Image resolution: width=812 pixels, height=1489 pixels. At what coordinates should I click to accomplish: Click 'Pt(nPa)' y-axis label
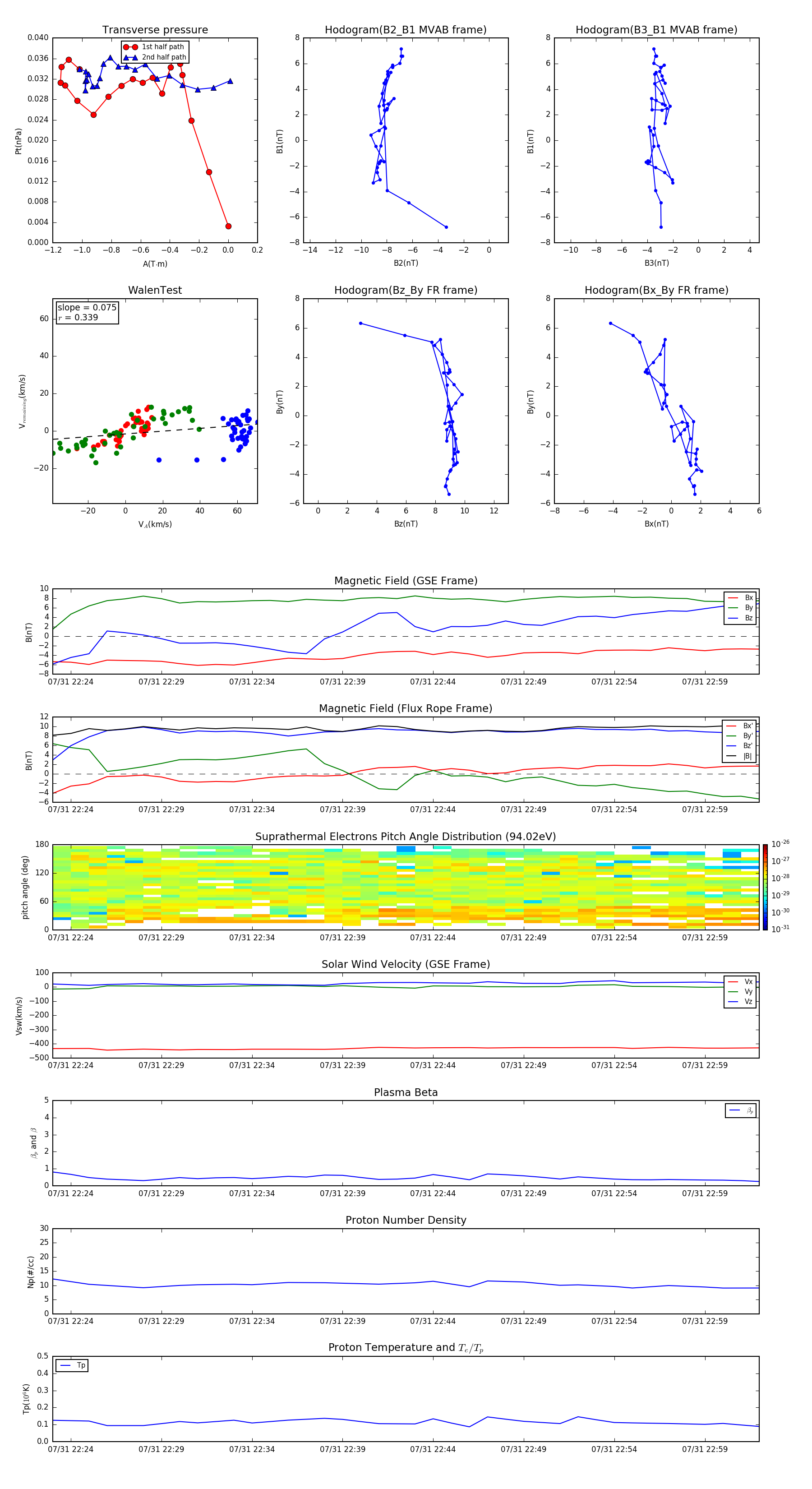point(18,141)
